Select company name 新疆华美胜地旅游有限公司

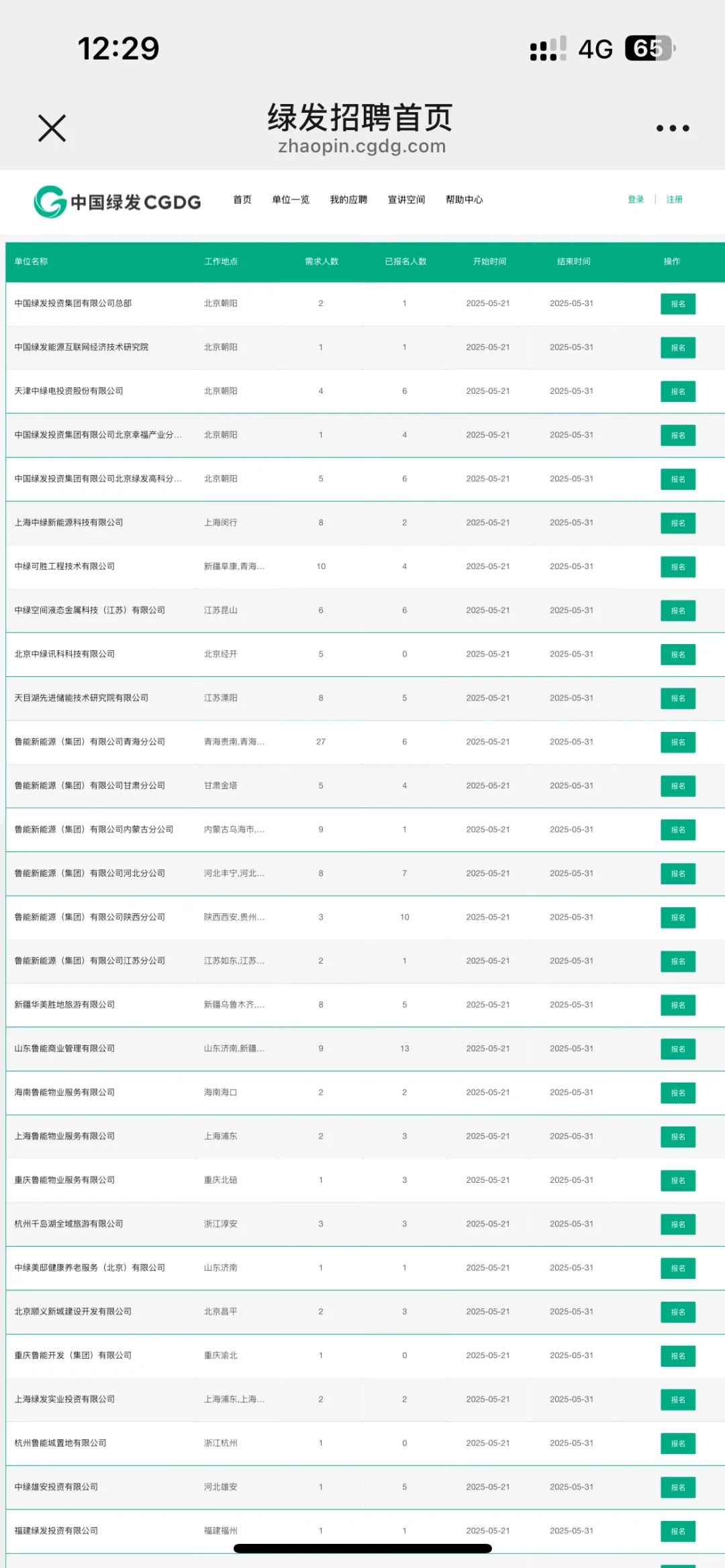click(x=64, y=1004)
